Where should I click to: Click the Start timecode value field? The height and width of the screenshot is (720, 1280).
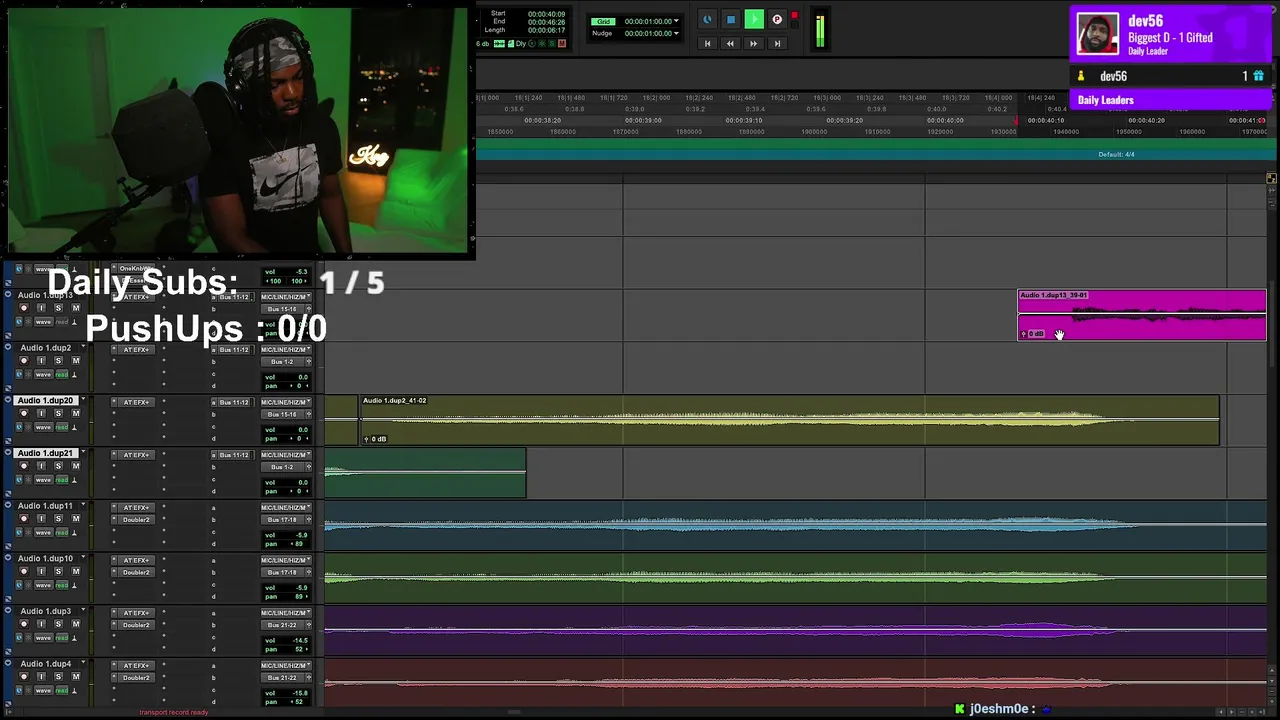pyautogui.click(x=546, y=14)
